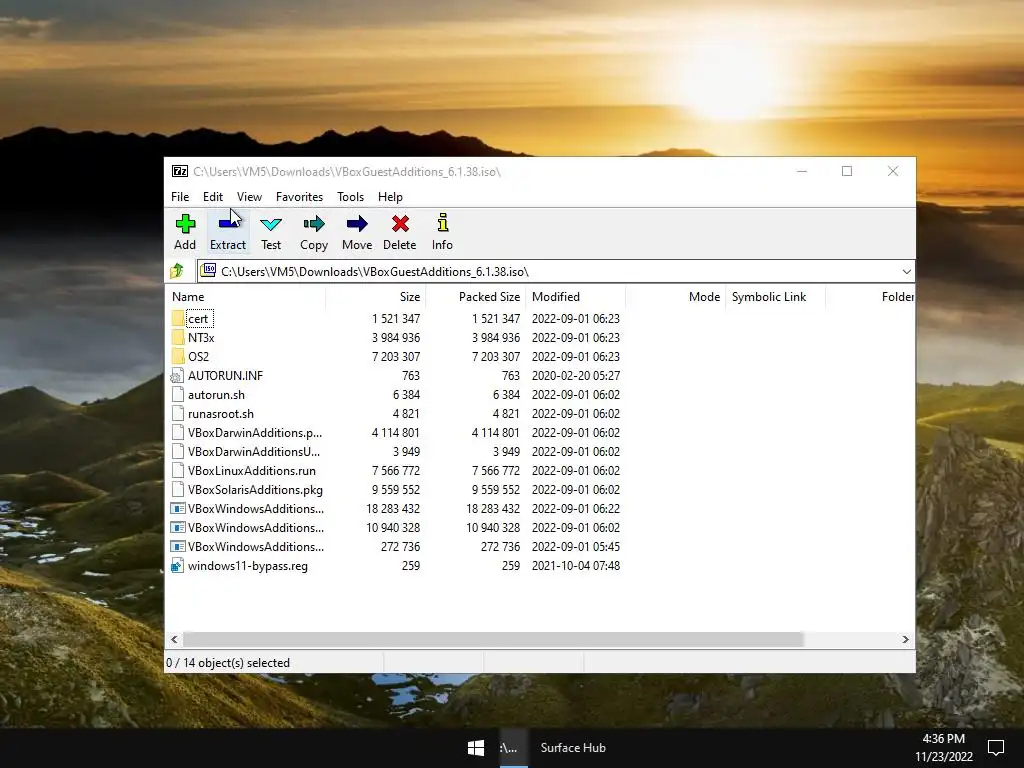The width and height of the screenshot is (1024, 768).
Task: Click the windows11-bypass.reg file icon
Action: pyautogui.click(x=177, y=566)
